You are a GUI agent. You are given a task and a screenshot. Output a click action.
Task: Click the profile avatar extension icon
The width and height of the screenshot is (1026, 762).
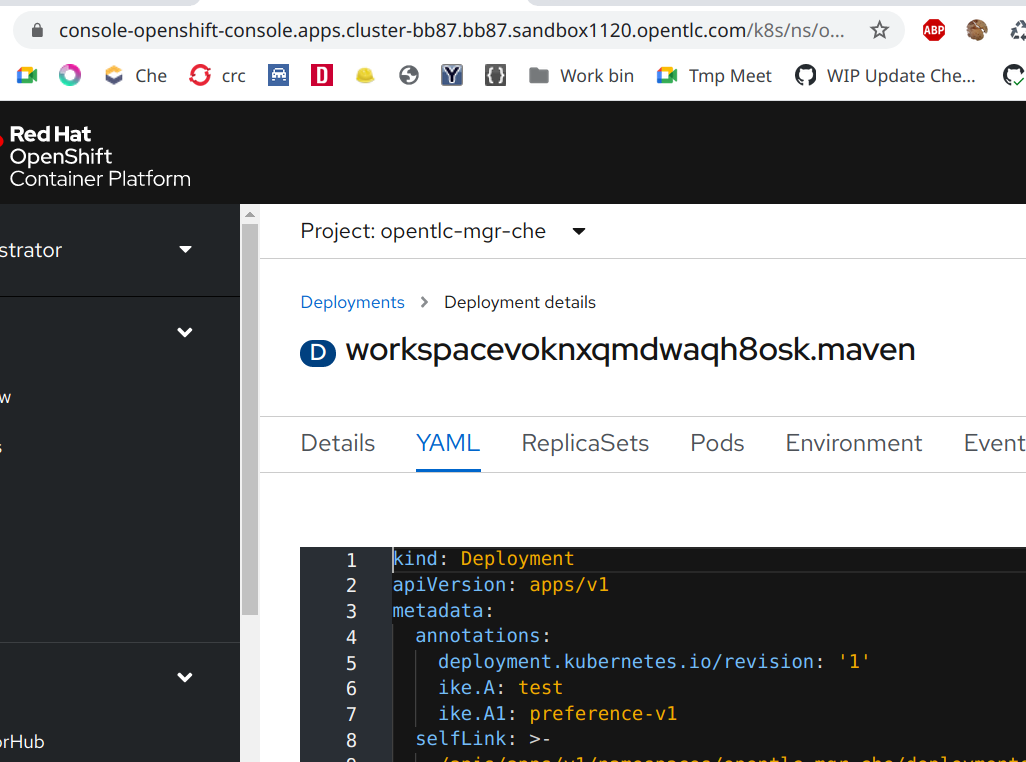click(976, 30)
